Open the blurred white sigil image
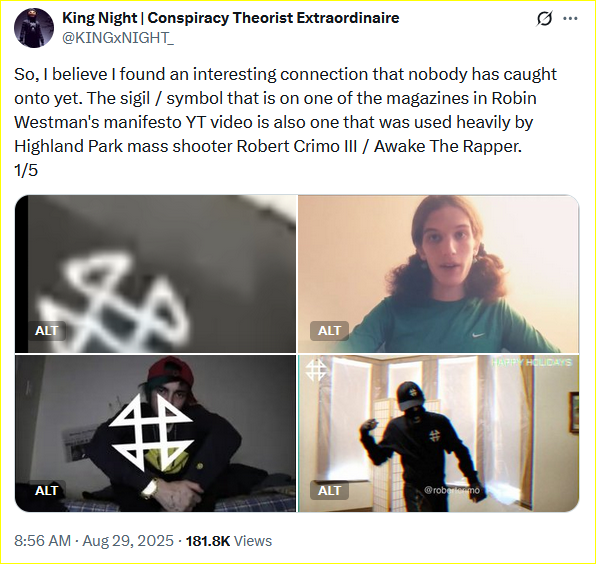The width and height of the screenshot is (596, 564). tap(155, 274)
